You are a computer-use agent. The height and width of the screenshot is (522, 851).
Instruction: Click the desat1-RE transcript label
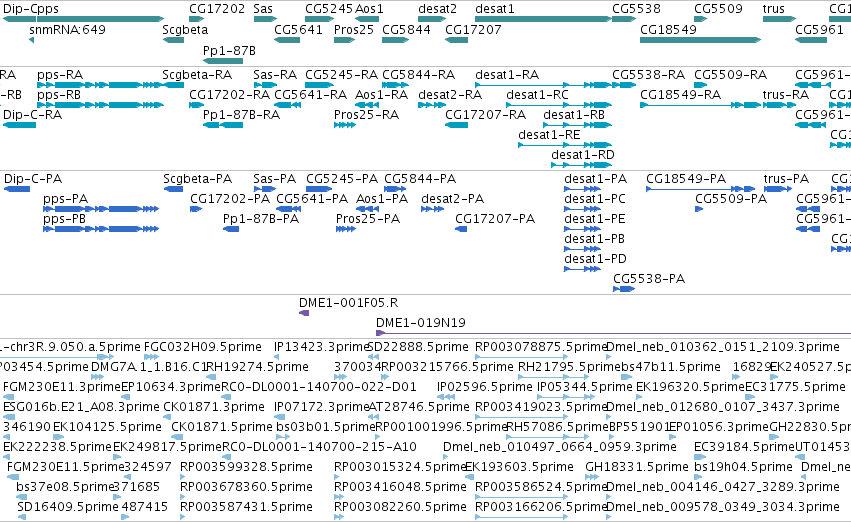(x=549, y=135)
